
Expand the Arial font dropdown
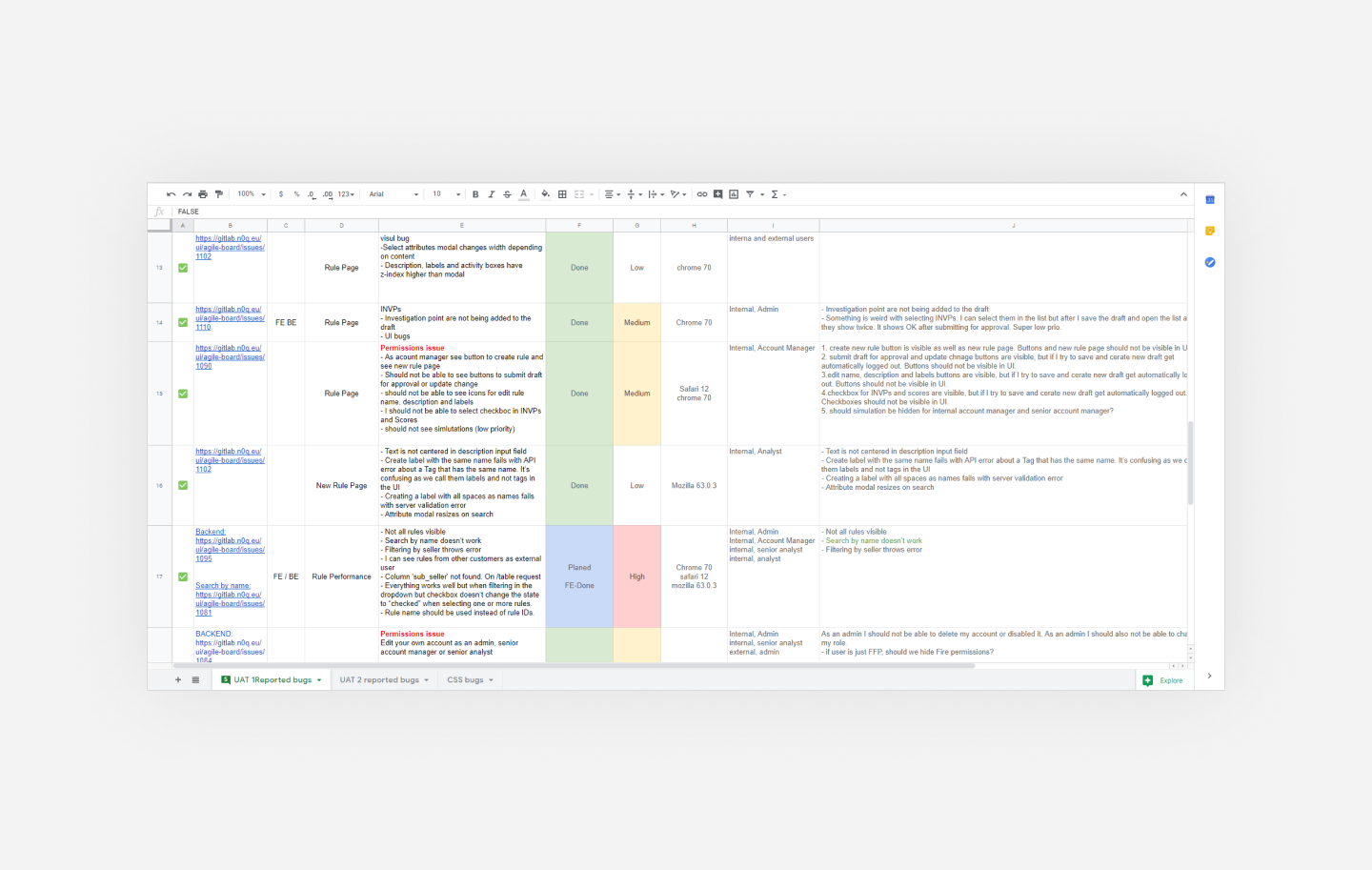pos(393,194)
